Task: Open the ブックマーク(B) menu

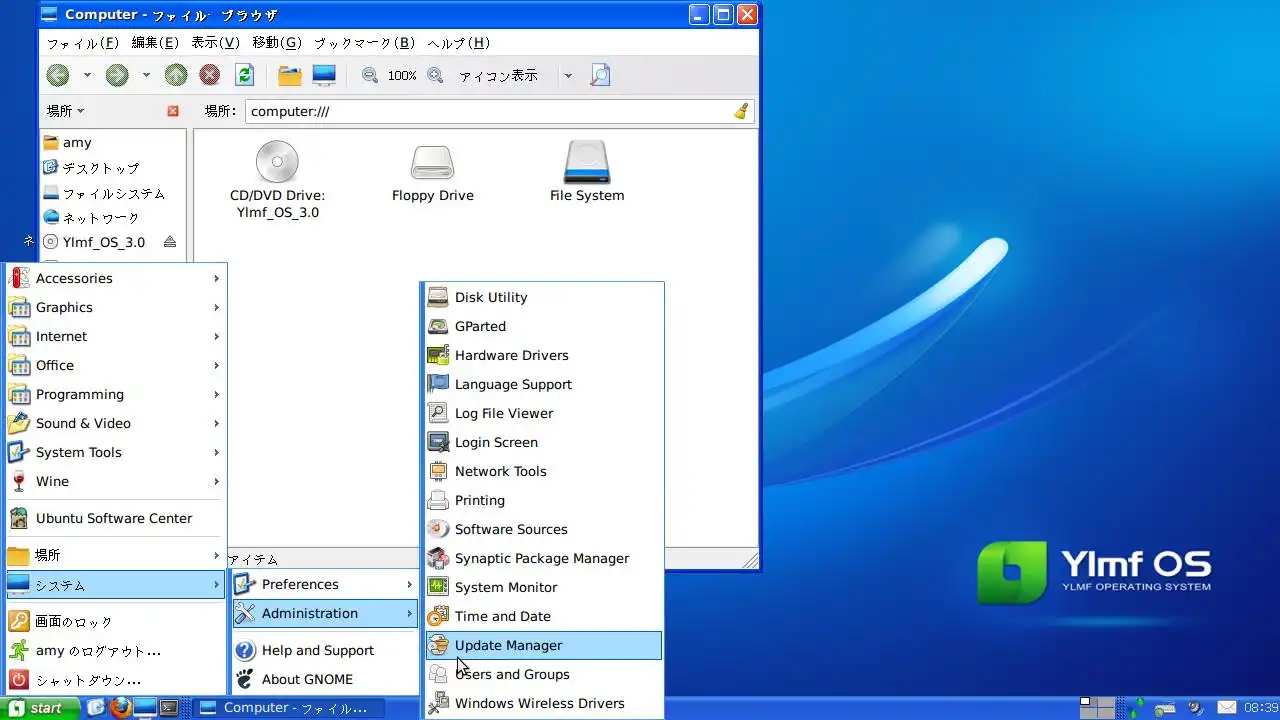Action: tap(364, 43)
